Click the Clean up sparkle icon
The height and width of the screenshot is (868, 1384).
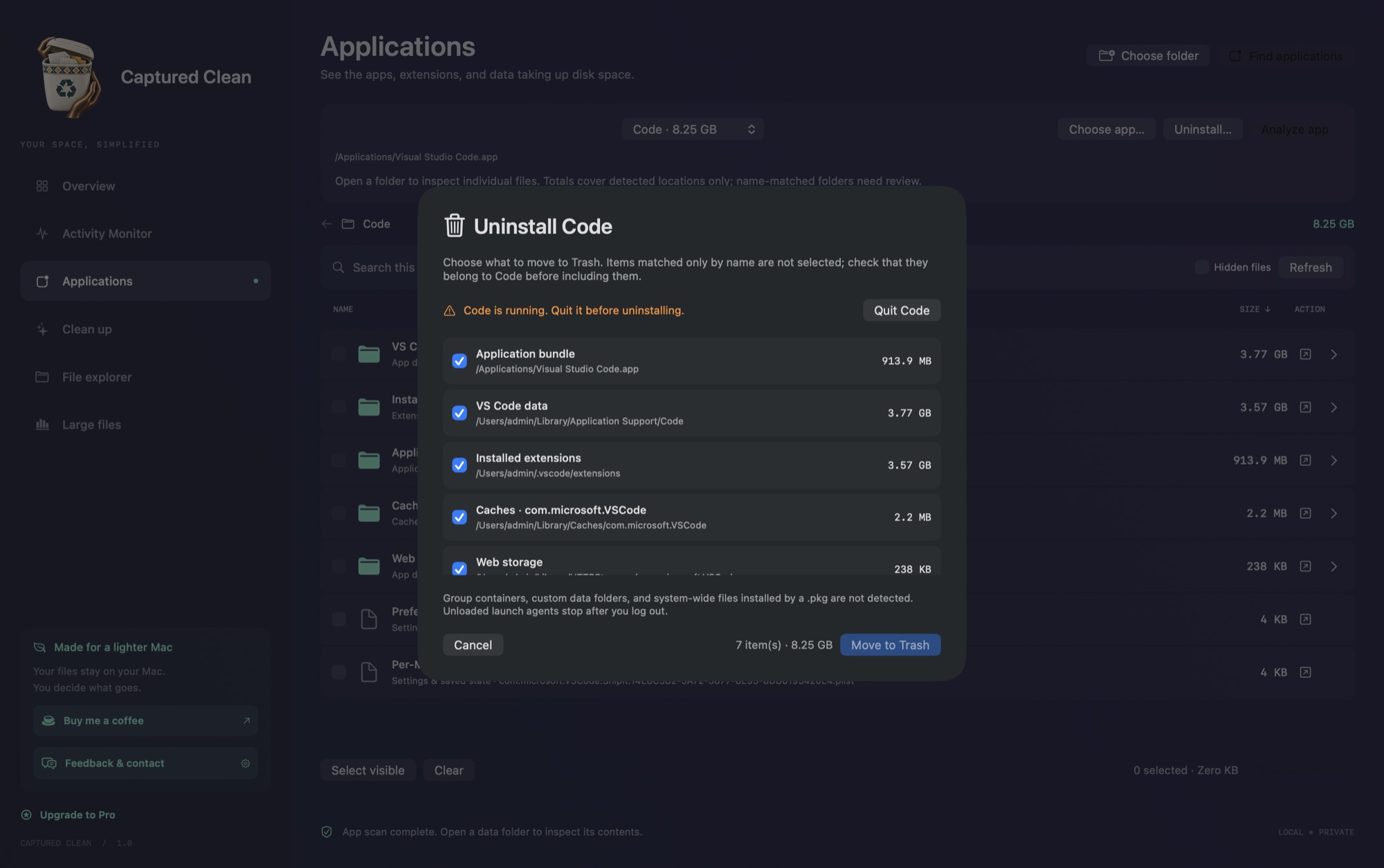[x=42, y=329]
